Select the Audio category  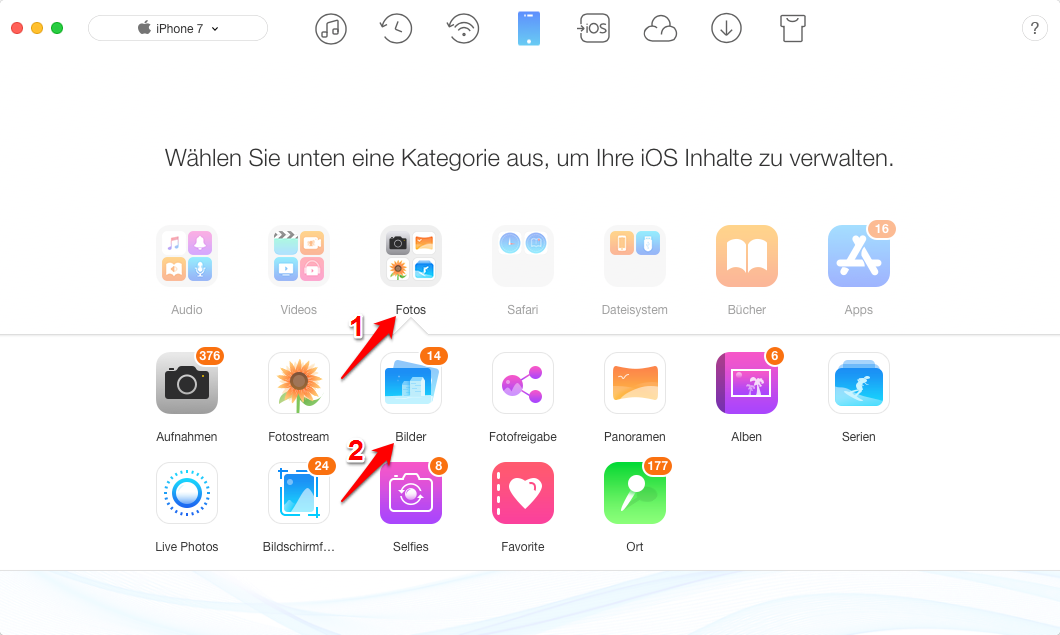click(187, 256)
